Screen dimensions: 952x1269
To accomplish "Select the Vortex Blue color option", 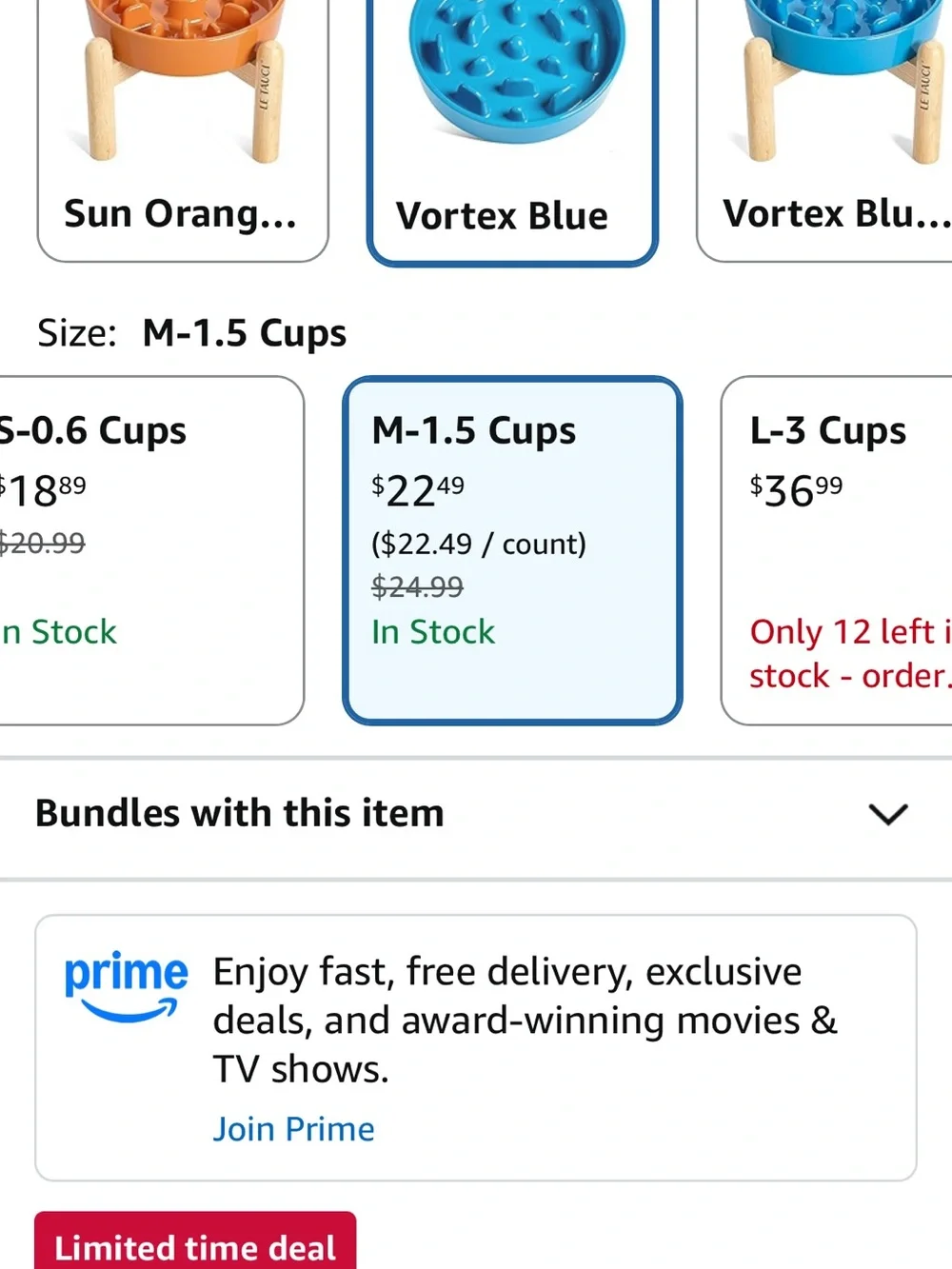I will pos(512,131).
